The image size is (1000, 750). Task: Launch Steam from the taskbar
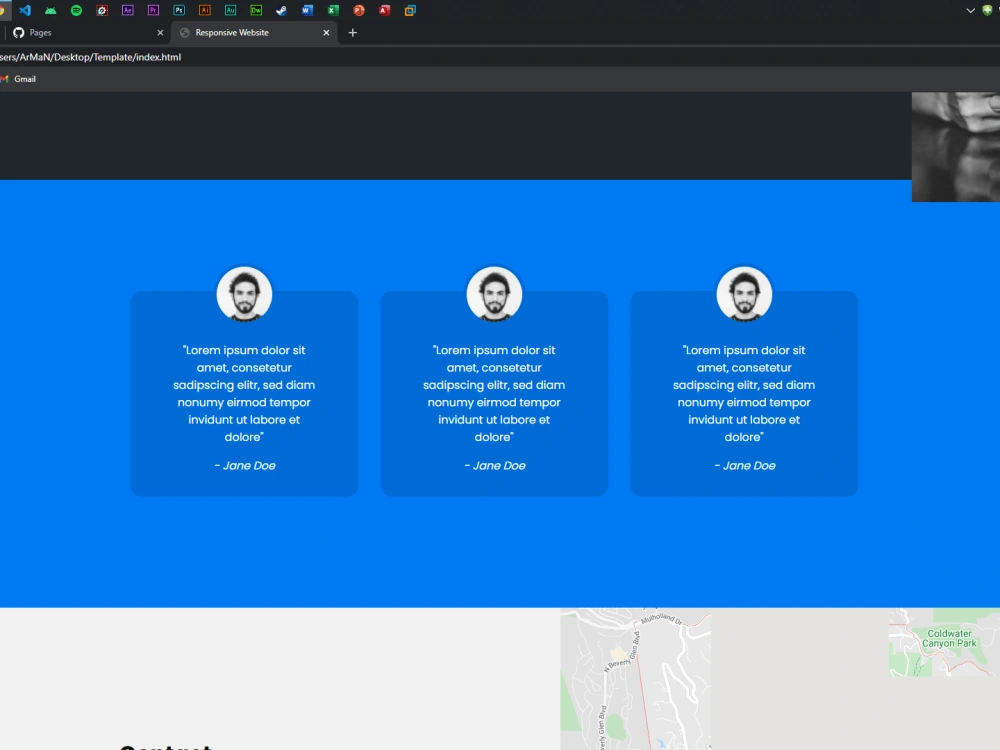282,10
